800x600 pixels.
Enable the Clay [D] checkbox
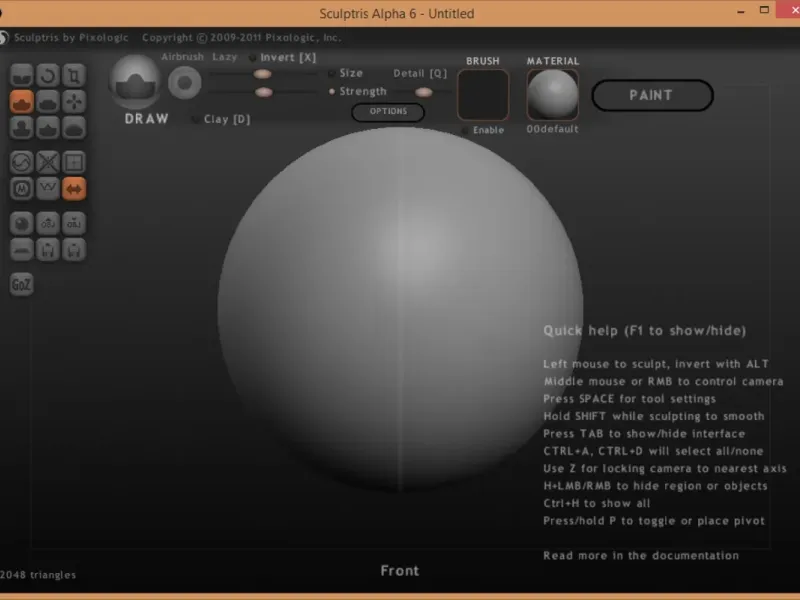[195, 119]
